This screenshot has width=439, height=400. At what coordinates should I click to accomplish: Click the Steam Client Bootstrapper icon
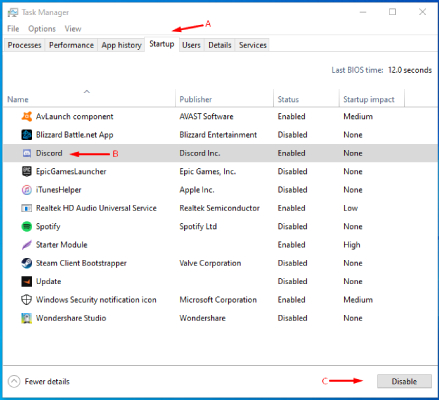coord(27,263)
